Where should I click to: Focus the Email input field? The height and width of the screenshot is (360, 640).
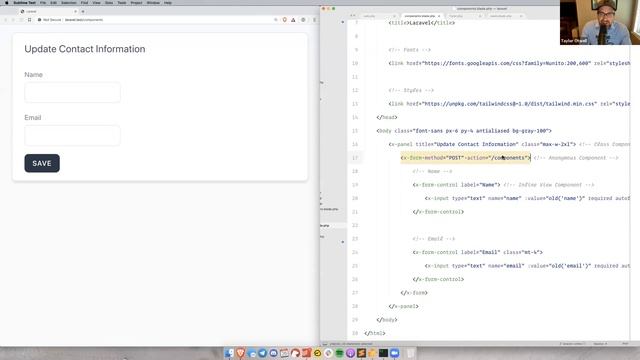[73, 135]
